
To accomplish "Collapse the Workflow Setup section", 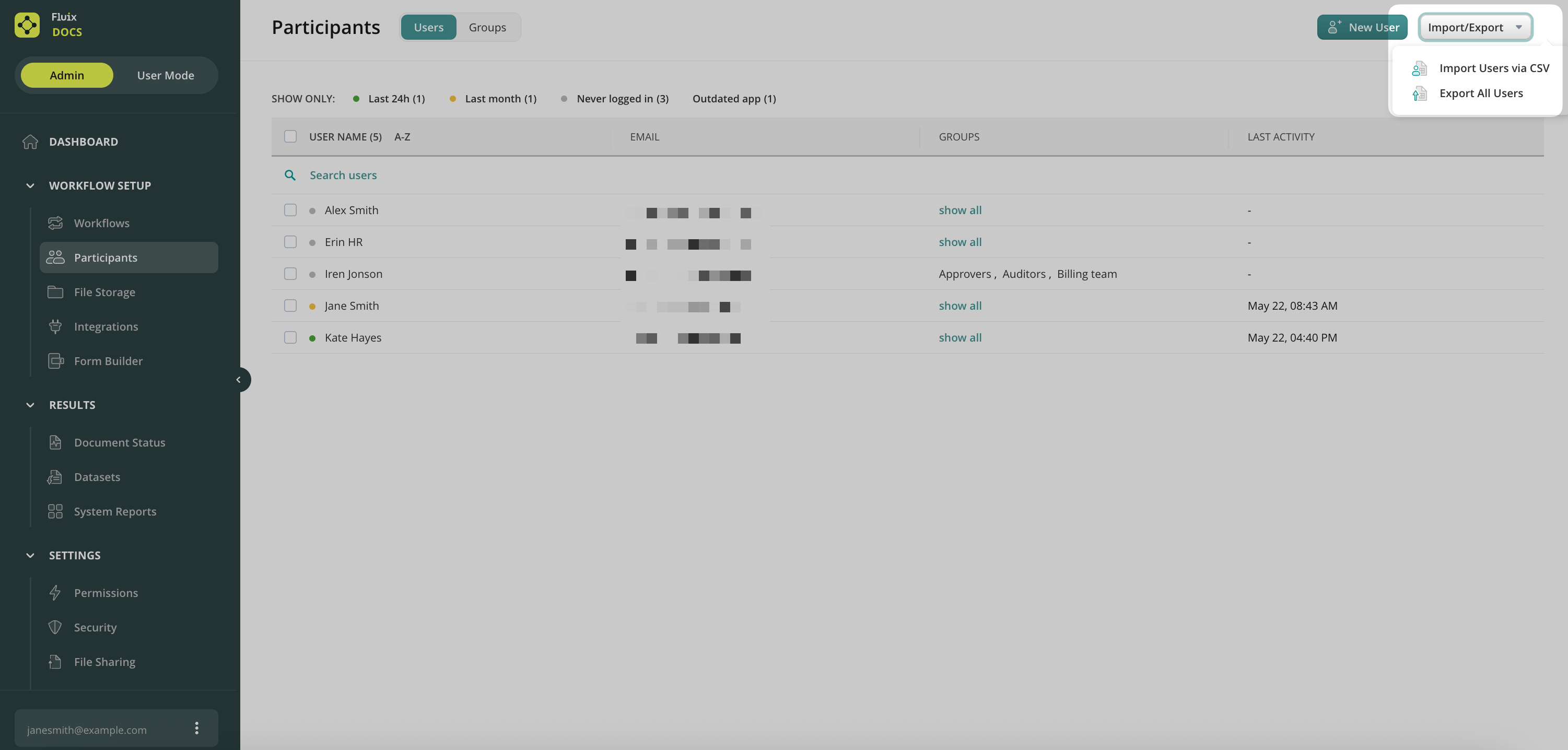I will tap(30, 186).
